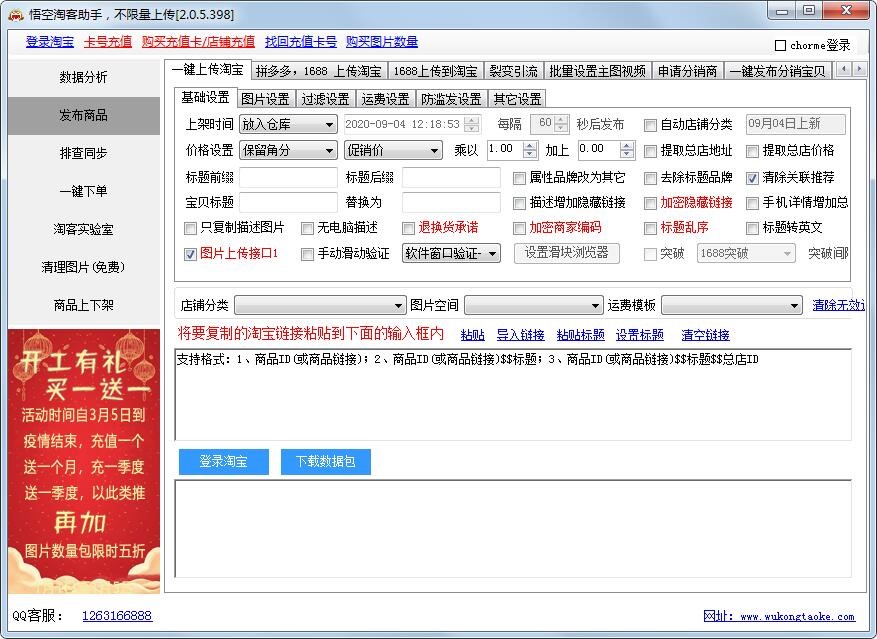The height and width of the screenshot is (639, 877).
Task: Expand the 促销价 price type dropdown
Action: [393, 151]
